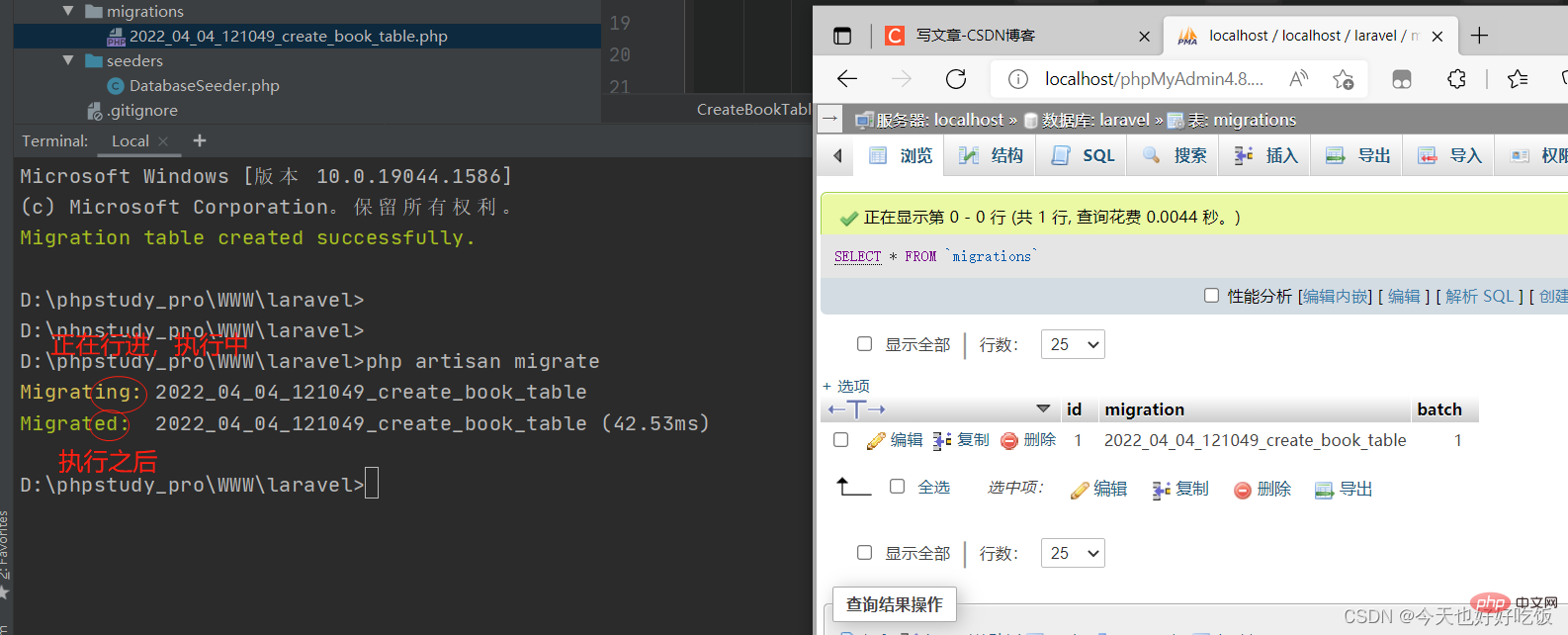Click the red delete icon in row 1

[1009, 441]
